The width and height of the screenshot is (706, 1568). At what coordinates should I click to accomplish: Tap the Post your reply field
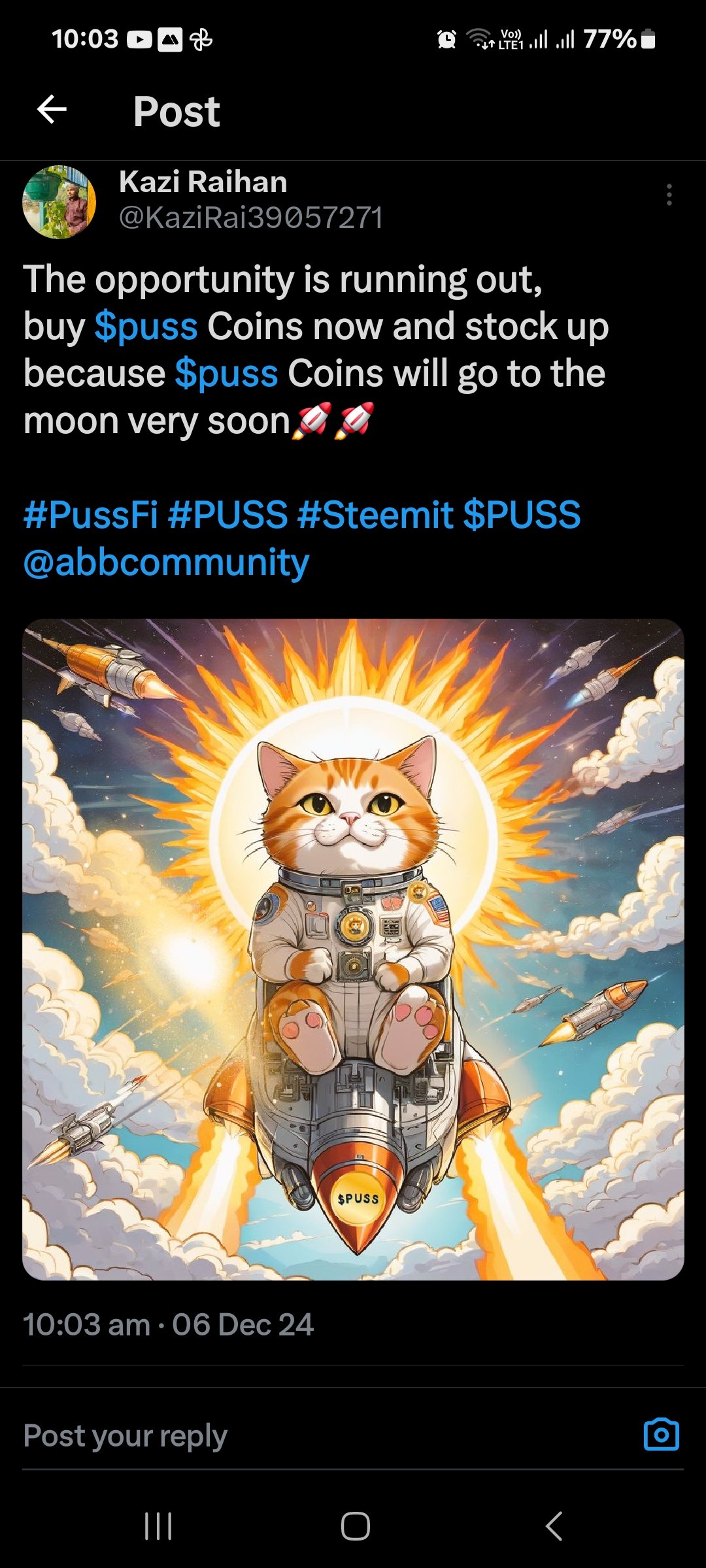(327, 1435)
